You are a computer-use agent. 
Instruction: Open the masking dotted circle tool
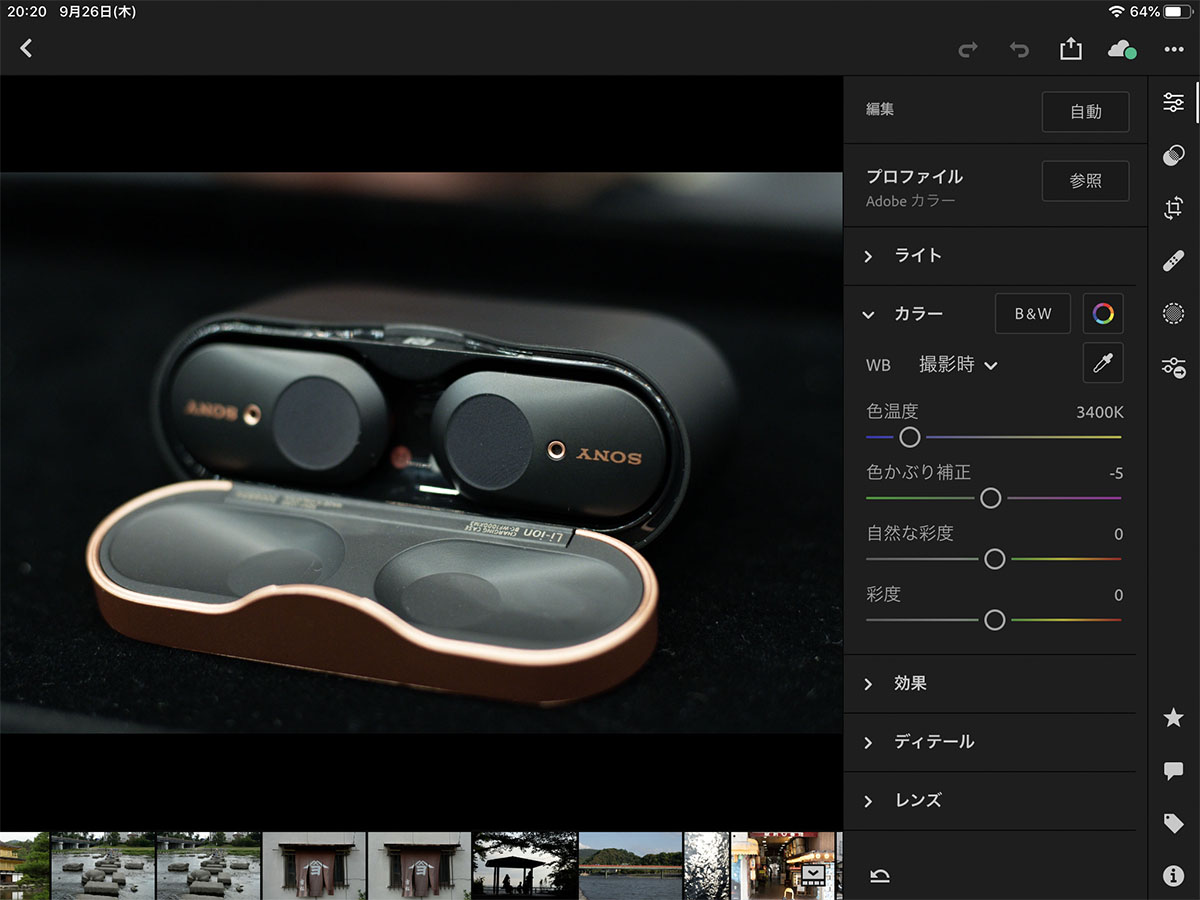tap(1174, 314)
